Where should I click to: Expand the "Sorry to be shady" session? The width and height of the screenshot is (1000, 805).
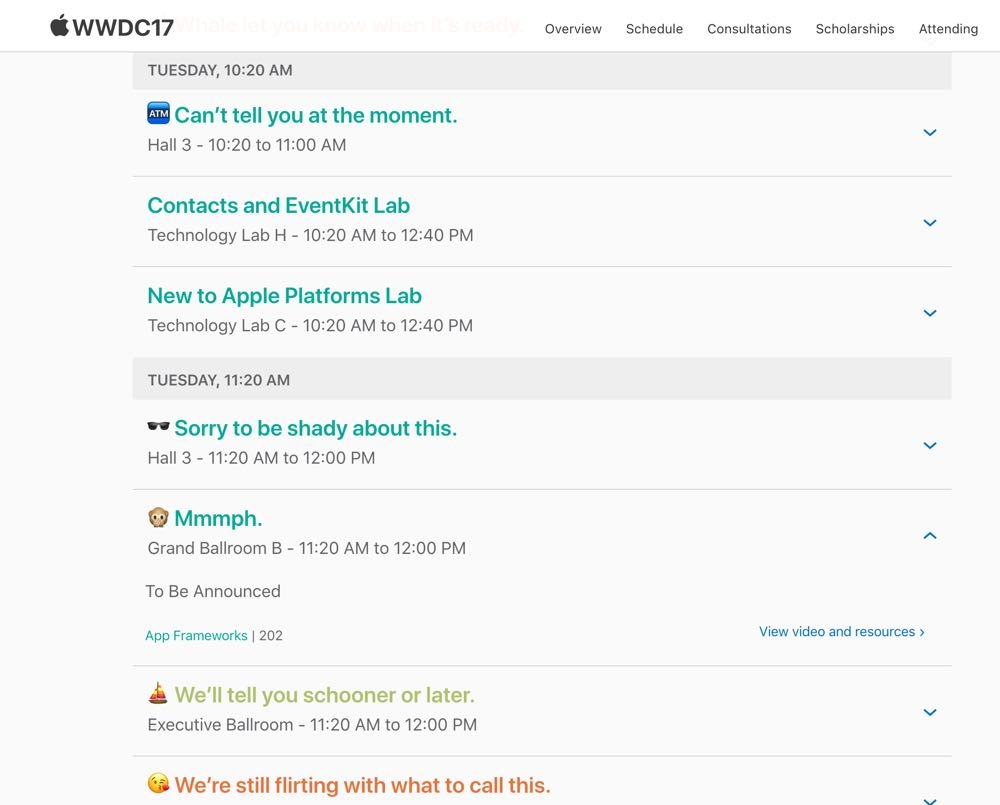coord(930,445)
